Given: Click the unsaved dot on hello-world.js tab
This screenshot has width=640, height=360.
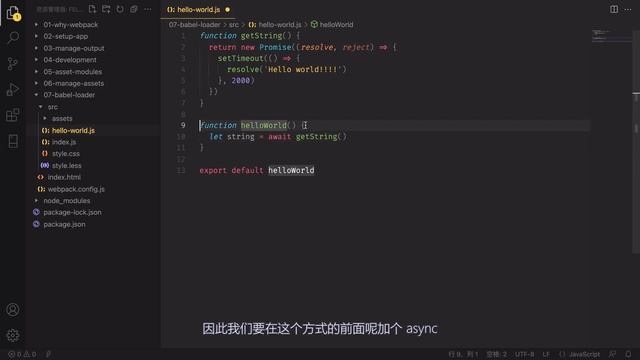Looking at the screenshot, I should tap(227, 9).
